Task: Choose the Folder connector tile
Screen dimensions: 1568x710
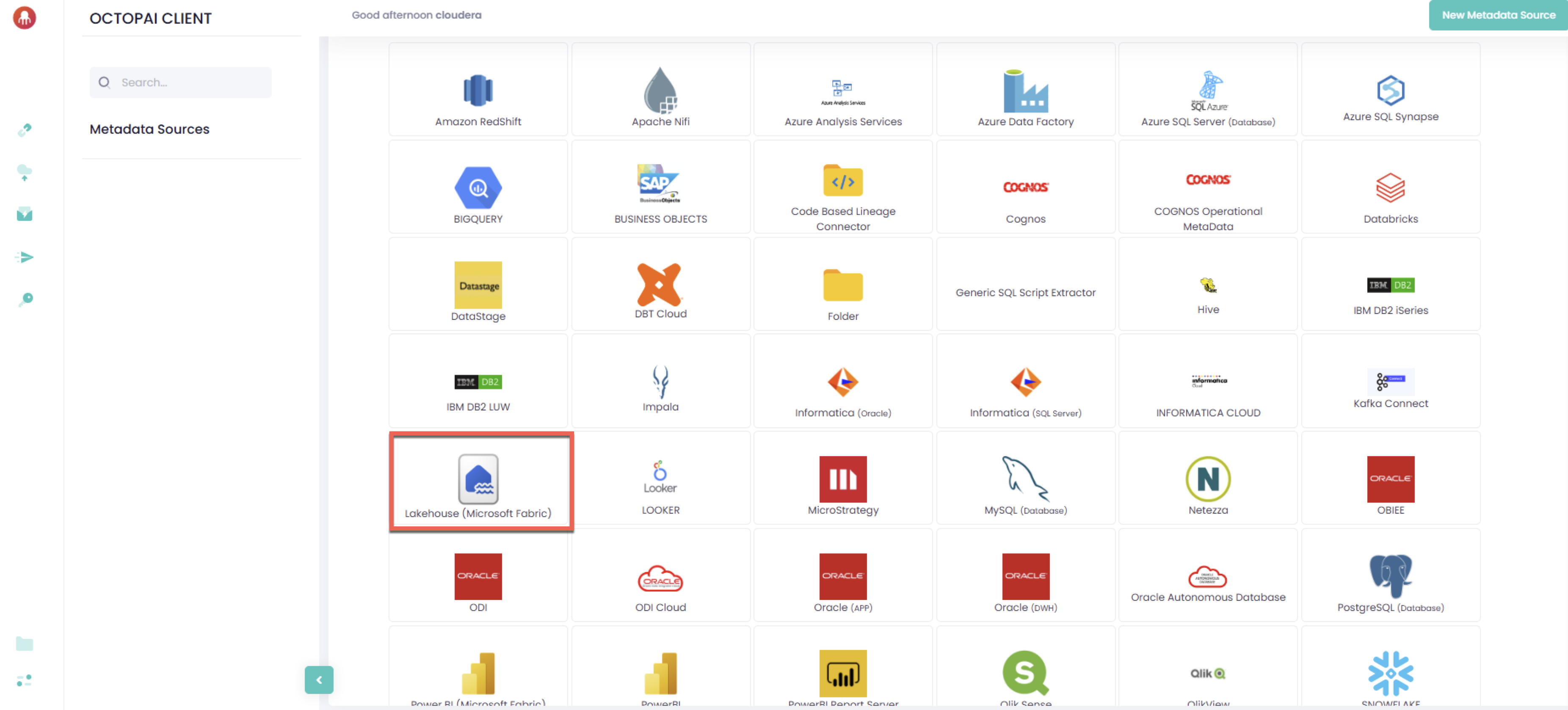Action: click(843, 284)
